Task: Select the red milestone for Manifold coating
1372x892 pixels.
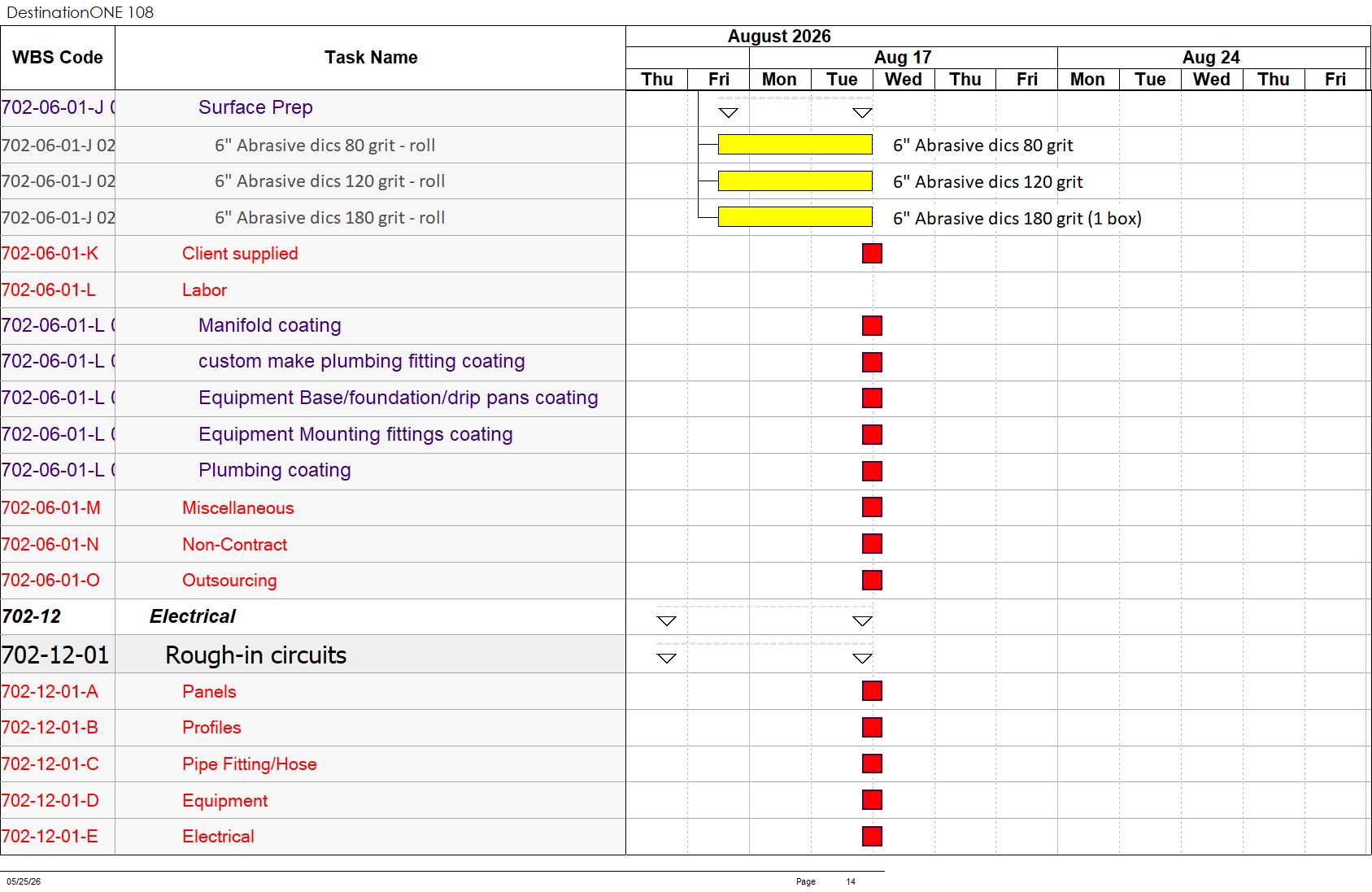Action: coord(872,326)
